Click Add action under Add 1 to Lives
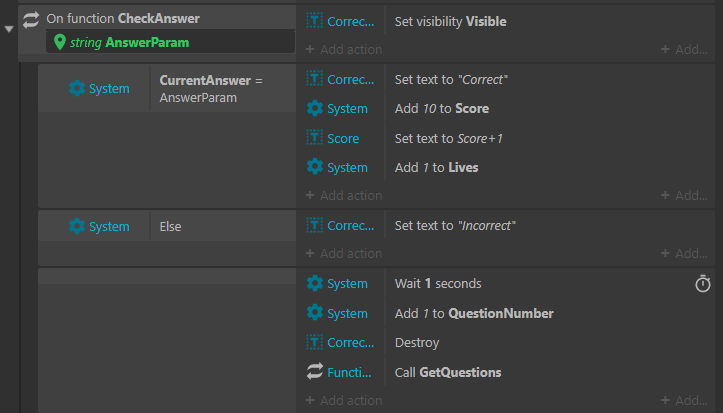This screenshot has width=723, height=413. click(x=344, y=195)
